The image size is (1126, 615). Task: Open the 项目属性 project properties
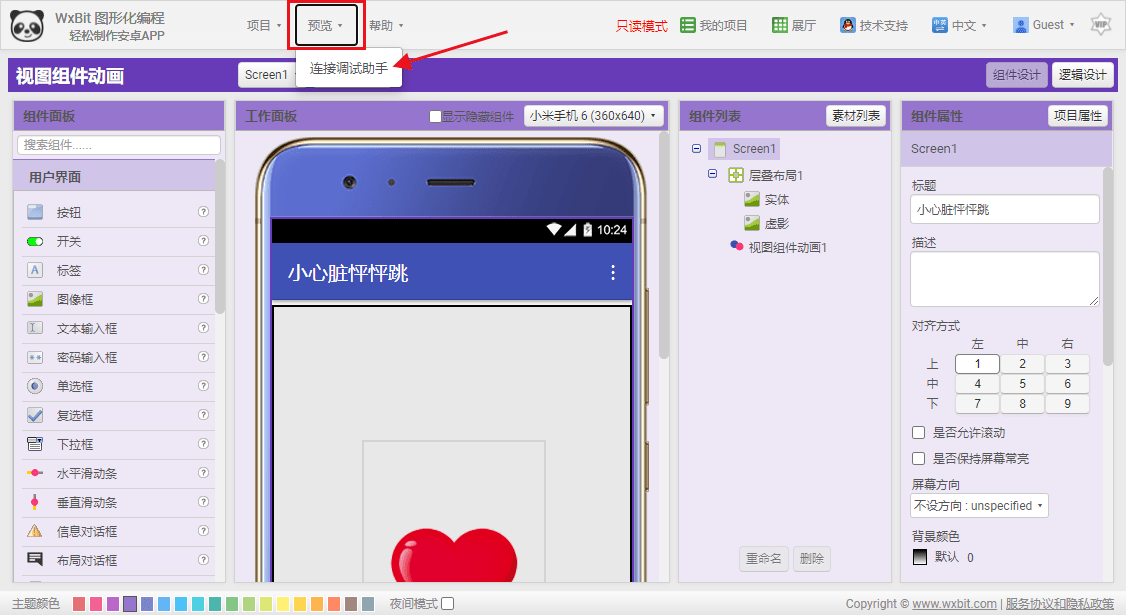(x=1078, y=116)
